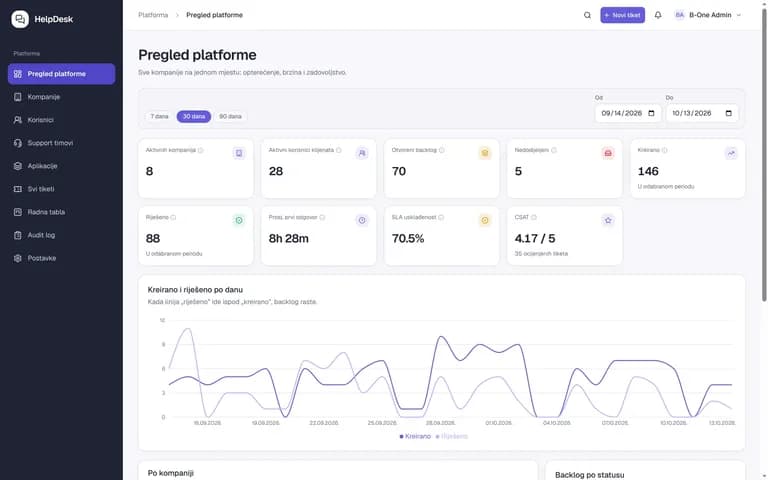
Task: Click the 4.17 / 5 CSAT value
Action: click(x=535, y=239)
